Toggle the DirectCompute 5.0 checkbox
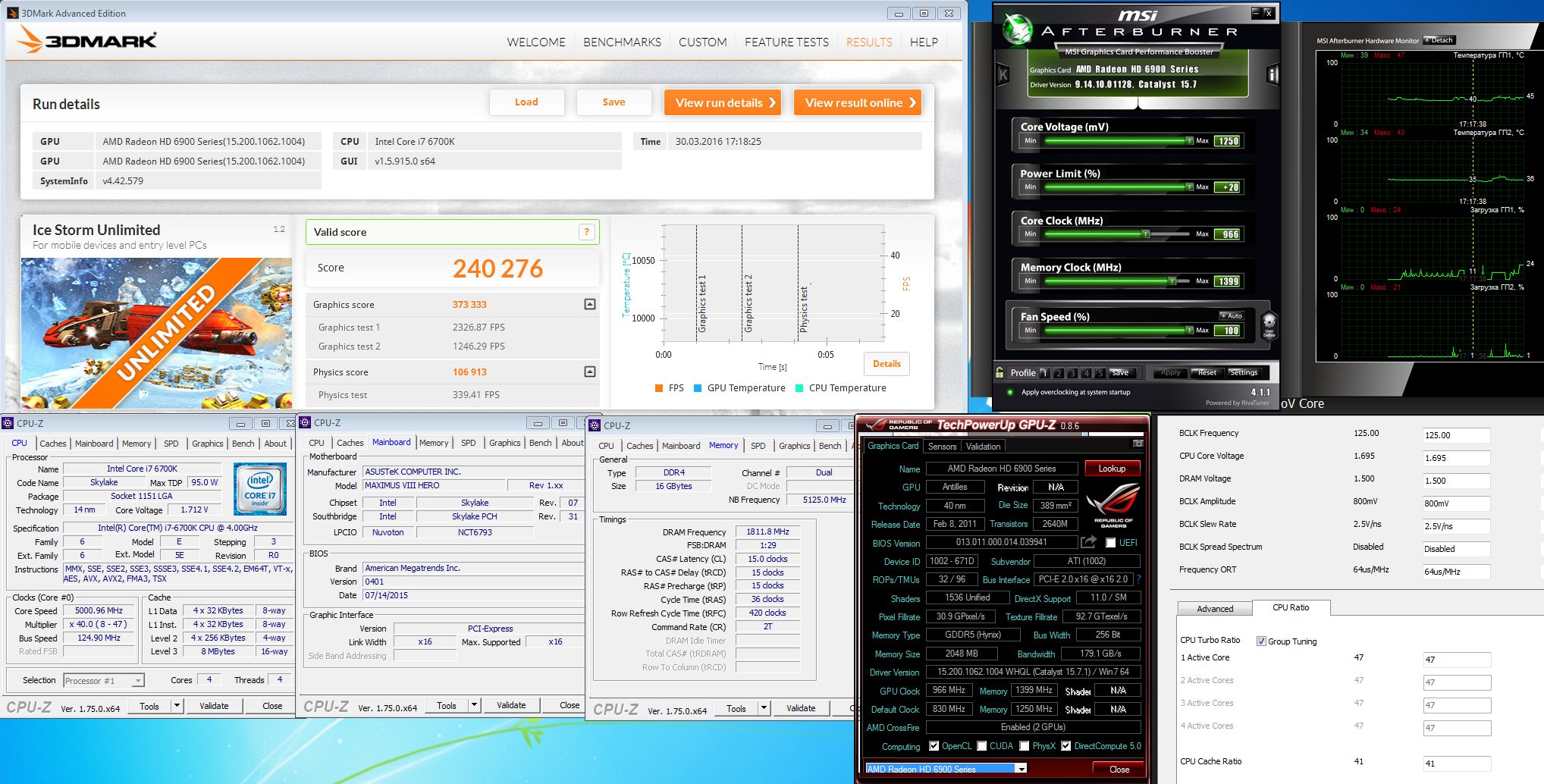The image size is (1544, 784). [1066, 746]
